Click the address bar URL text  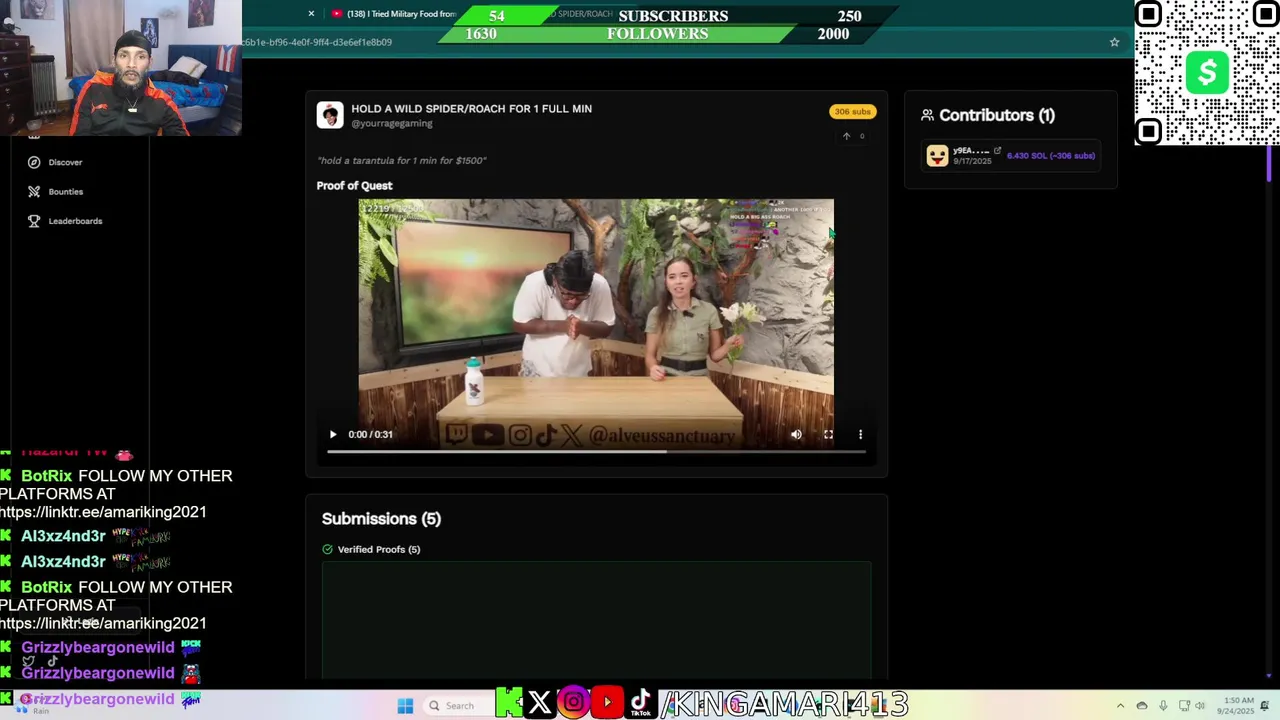click(x=316, y=42)
